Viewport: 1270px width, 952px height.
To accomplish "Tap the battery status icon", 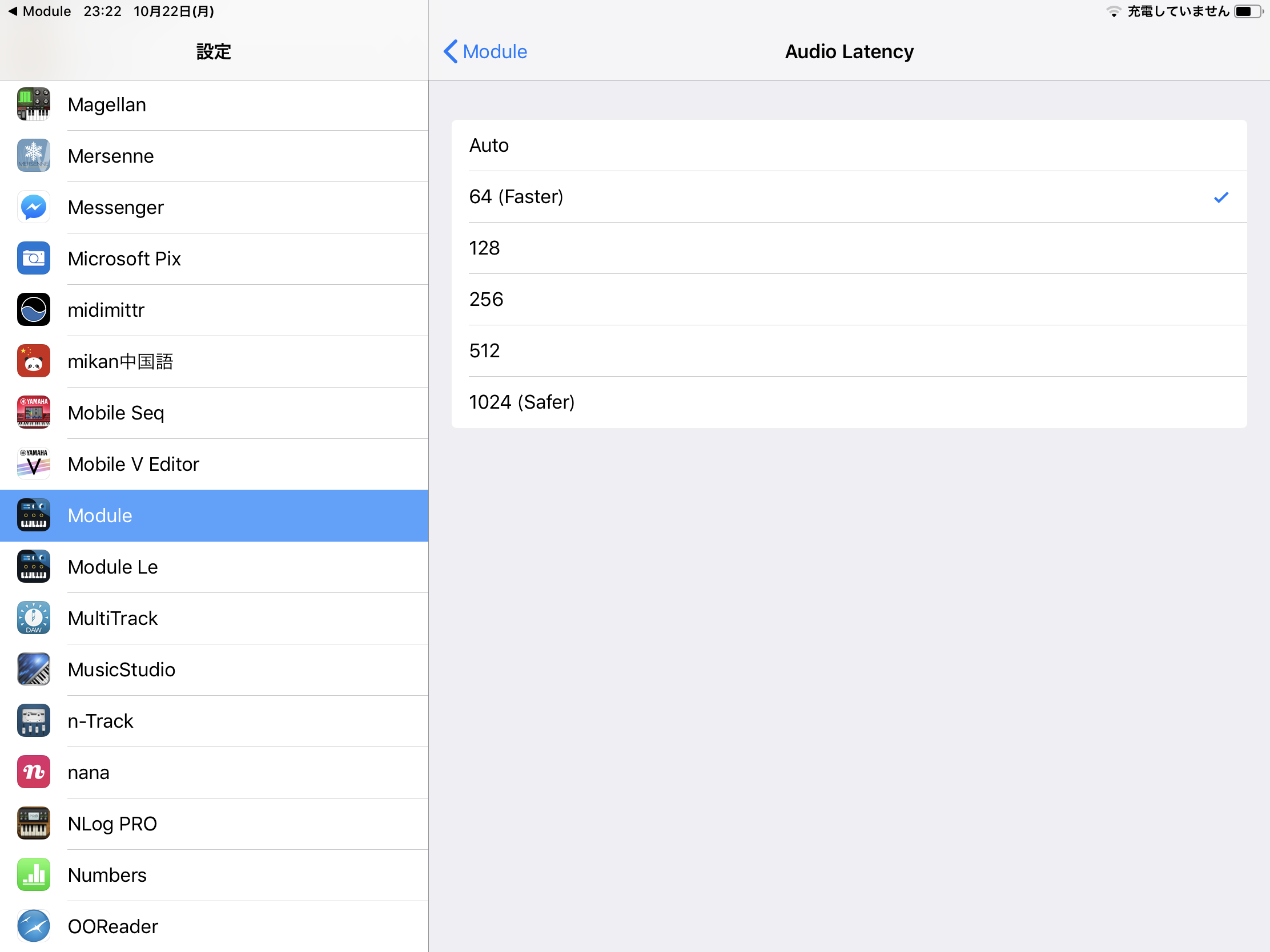I will pyautogui.click(x=1249, y=11).
